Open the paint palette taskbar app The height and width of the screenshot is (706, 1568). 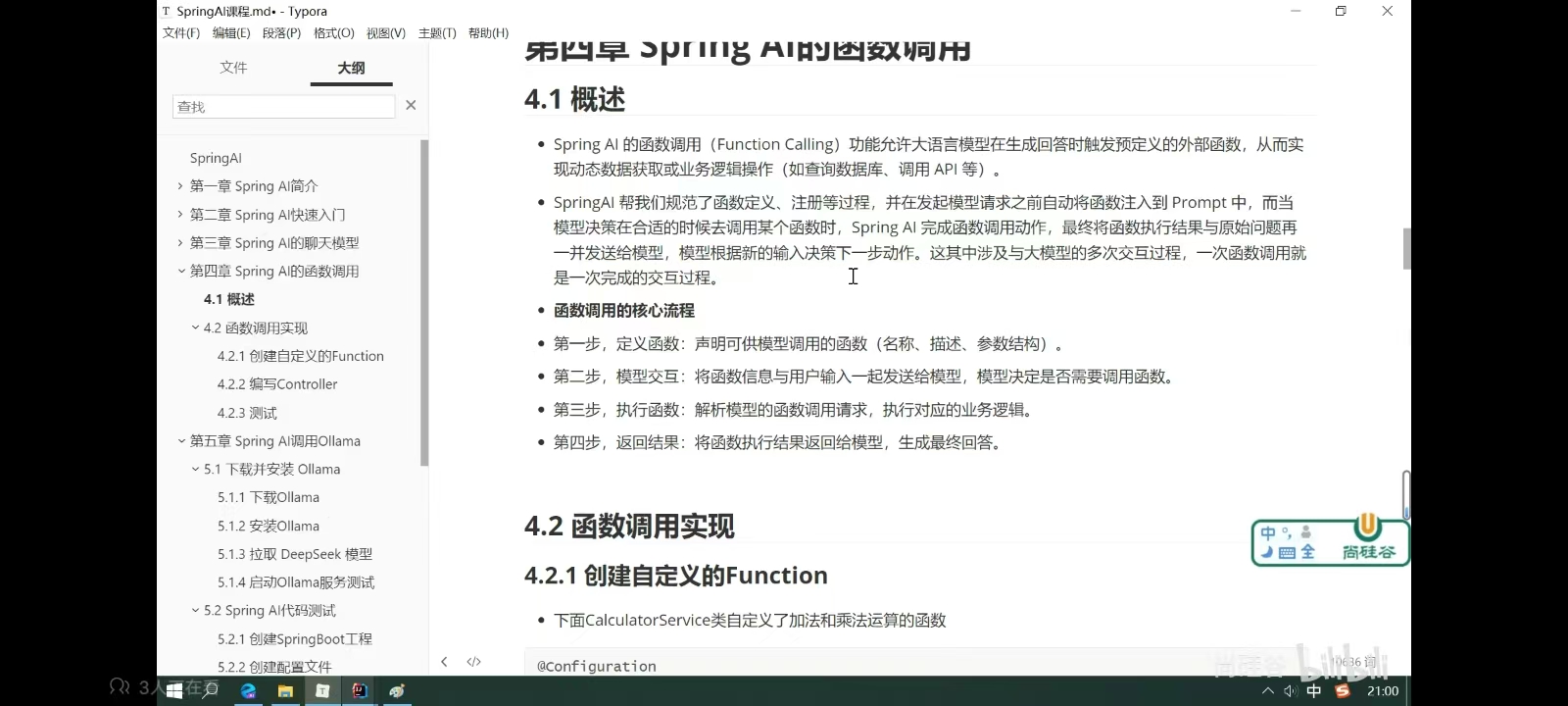[x=397, y=690]
